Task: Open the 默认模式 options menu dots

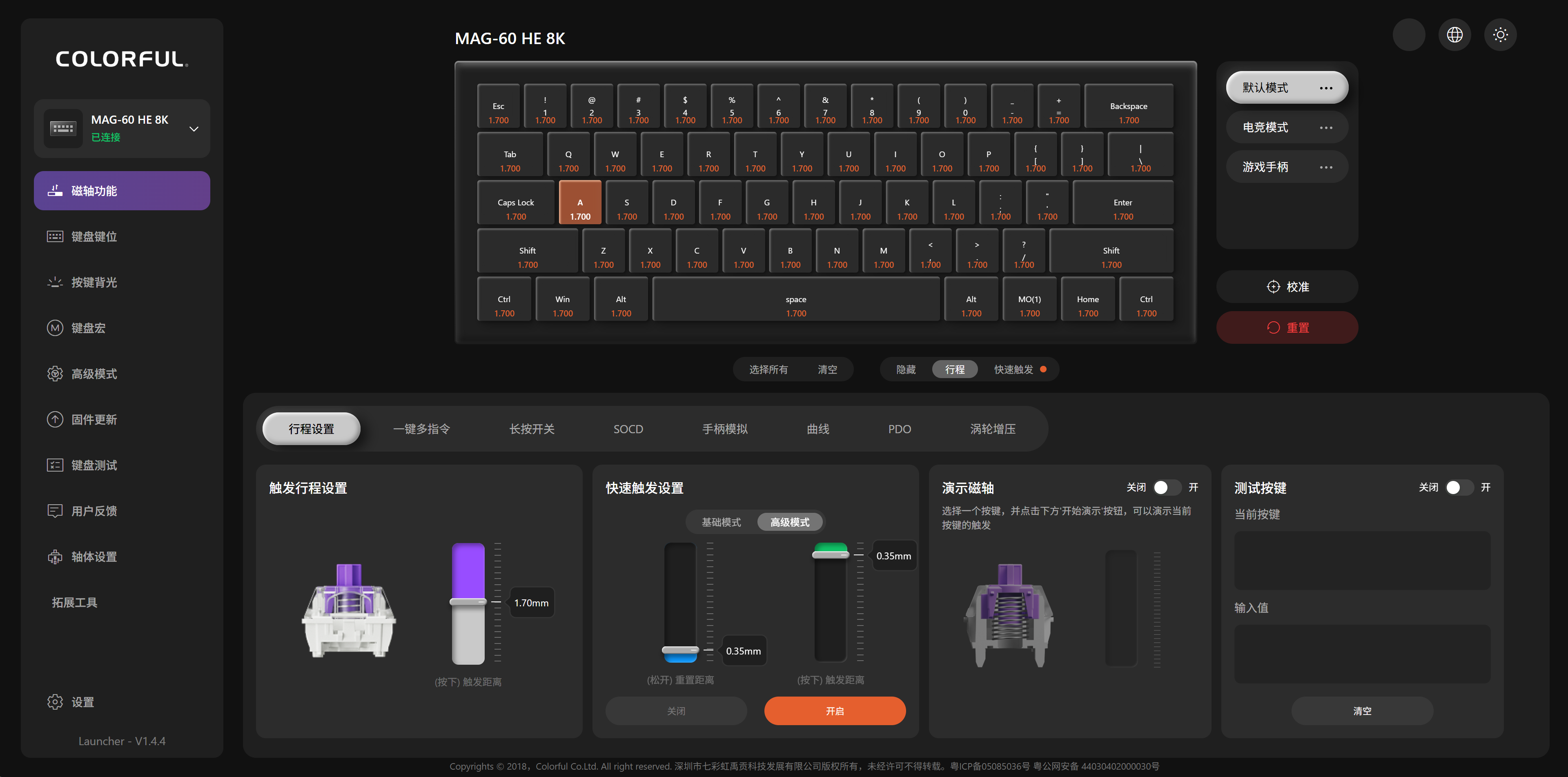Action: pyautogui.click(x=1326, y=88)
